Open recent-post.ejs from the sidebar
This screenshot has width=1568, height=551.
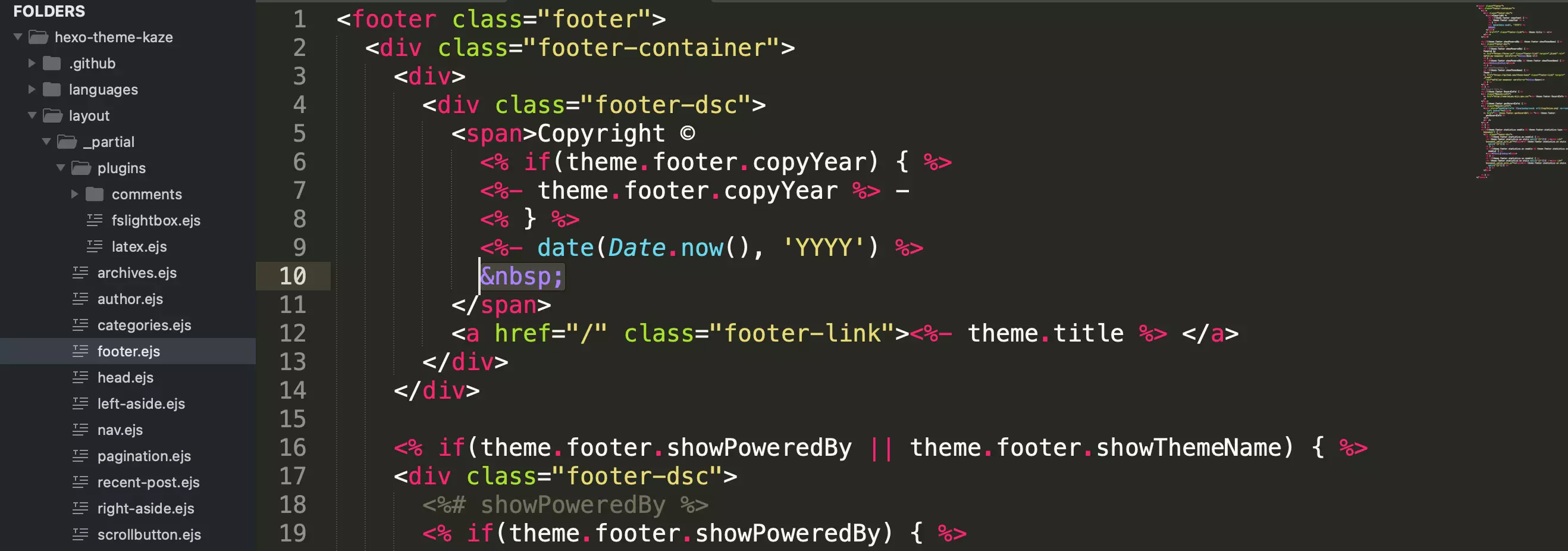(x=149, y=482)
